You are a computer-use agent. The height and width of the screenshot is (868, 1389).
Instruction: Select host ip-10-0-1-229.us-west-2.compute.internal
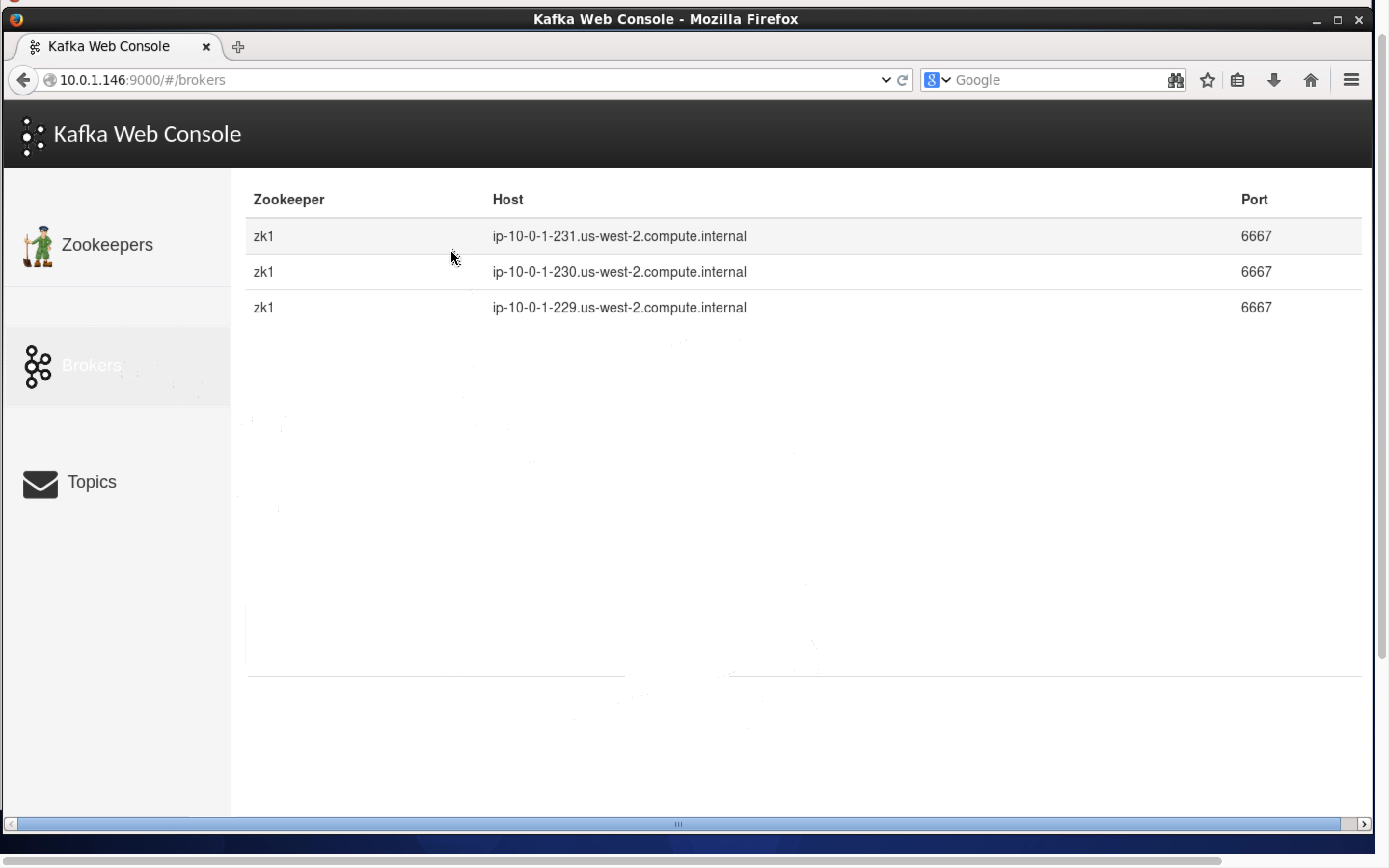[x=619, y=307]
